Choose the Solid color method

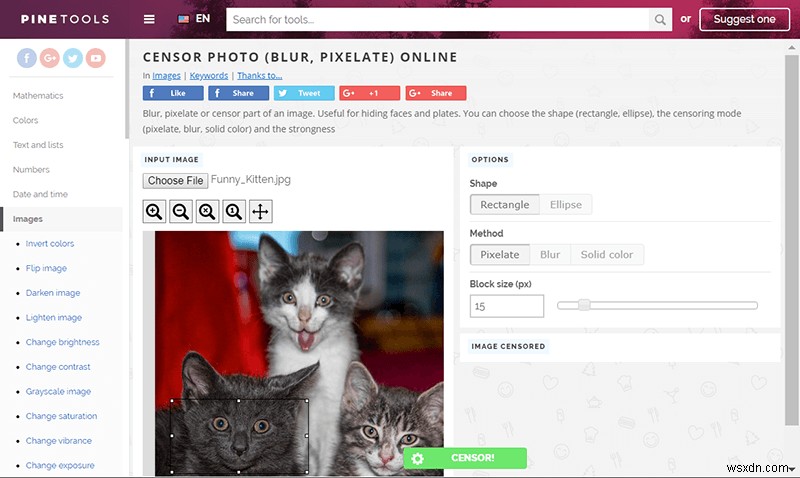607,255
